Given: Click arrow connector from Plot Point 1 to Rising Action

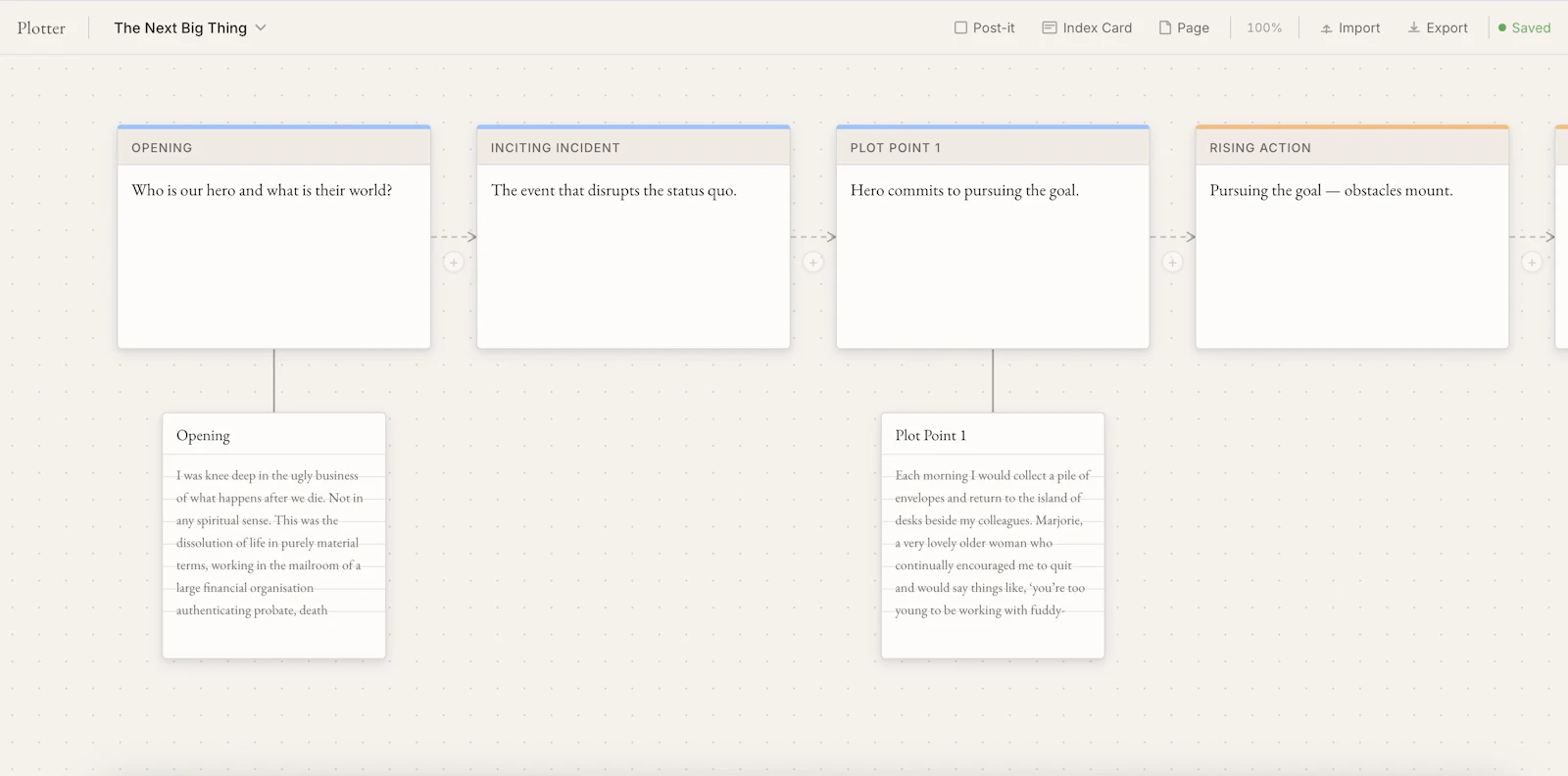Looking at the screenshot, I should tap(1172, 236).
